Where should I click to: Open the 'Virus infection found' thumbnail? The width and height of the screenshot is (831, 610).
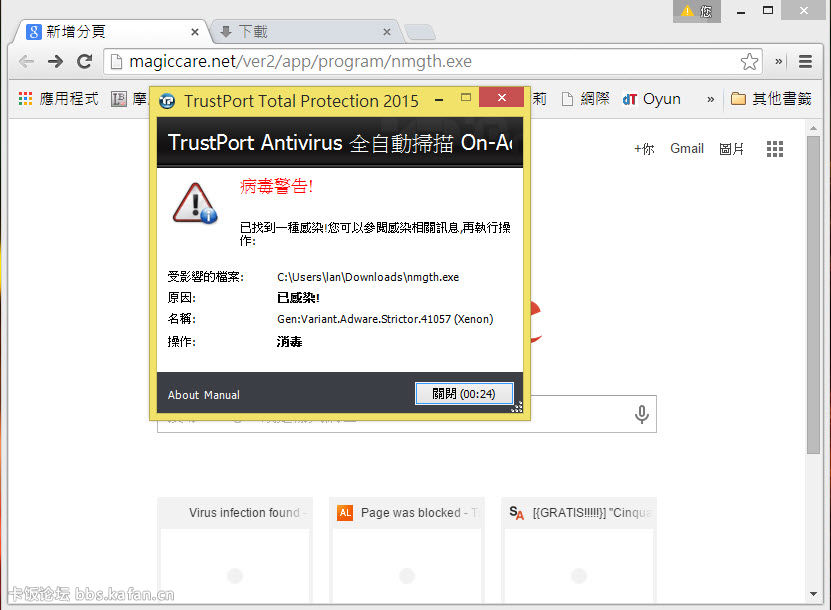[235, 550]
